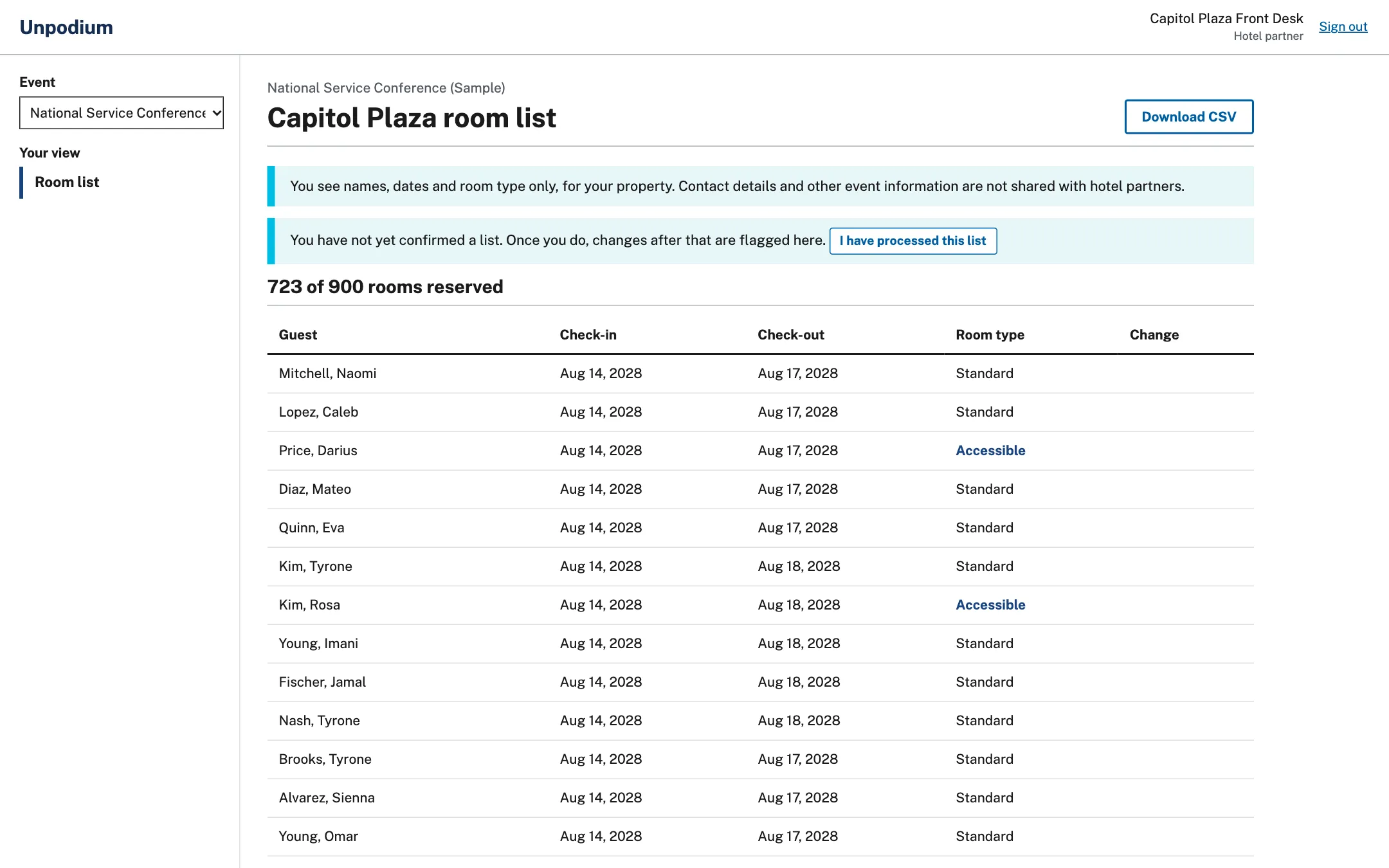Click 'I have processed this list' button
Screen dimensions: 1389x868
(913, 241)
